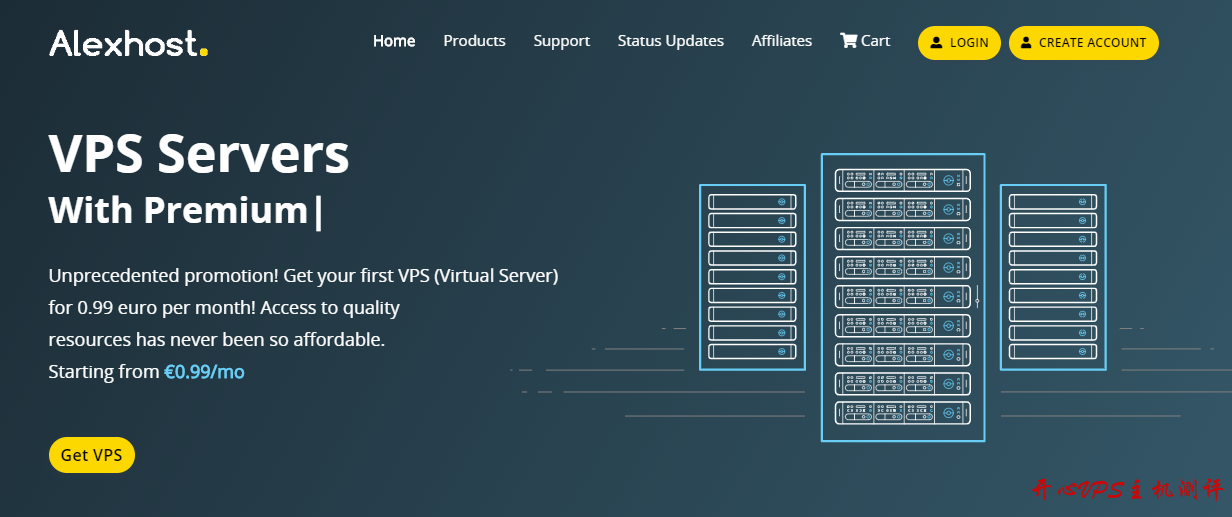Image resolution: width=1232 pixels, height=517 pixels.
Task: Click the Alexhost logo
Action: [x=128, y=43]
